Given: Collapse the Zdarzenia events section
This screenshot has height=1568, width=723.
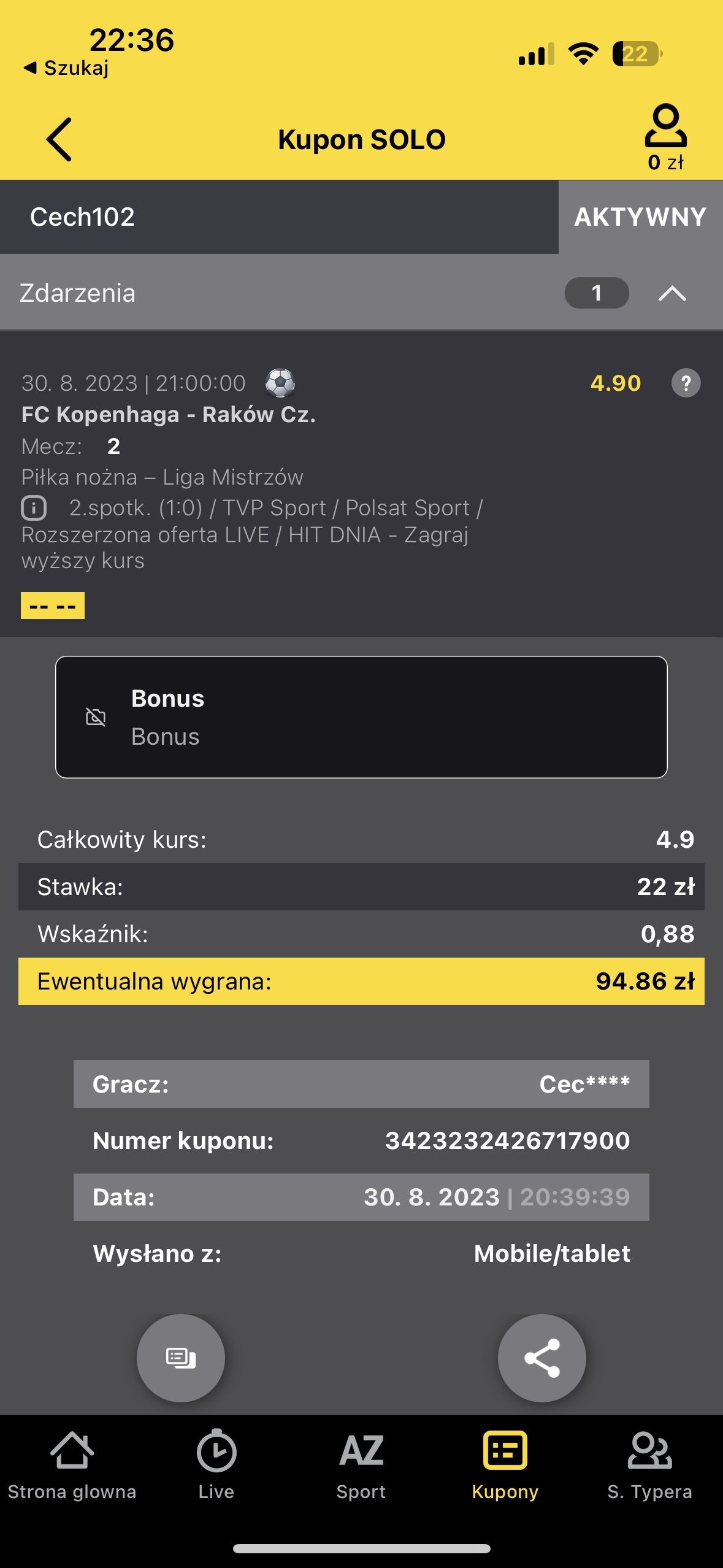Looking at the screenshot, I should (672, 293).
